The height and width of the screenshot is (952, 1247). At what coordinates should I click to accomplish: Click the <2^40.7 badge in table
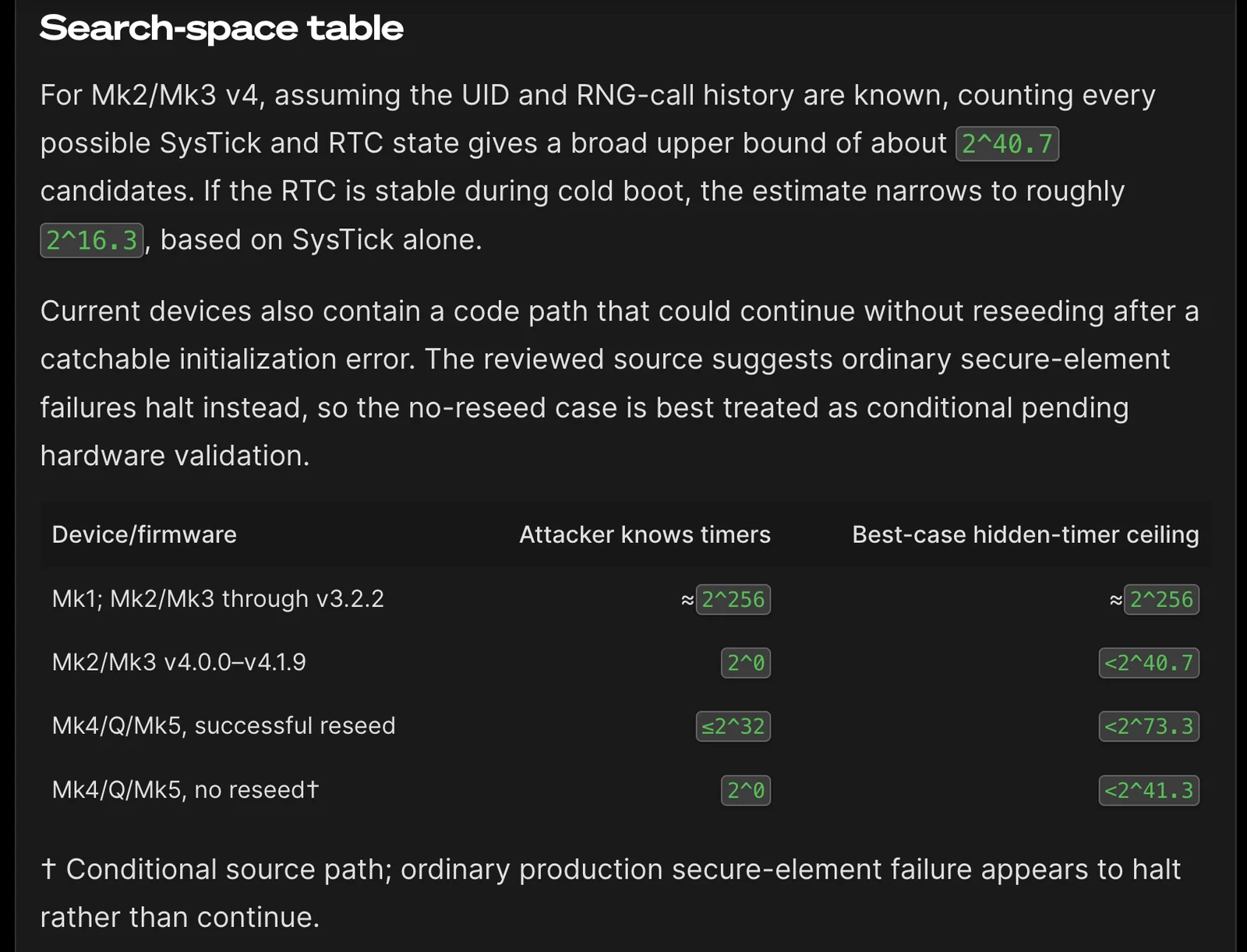1149,663
